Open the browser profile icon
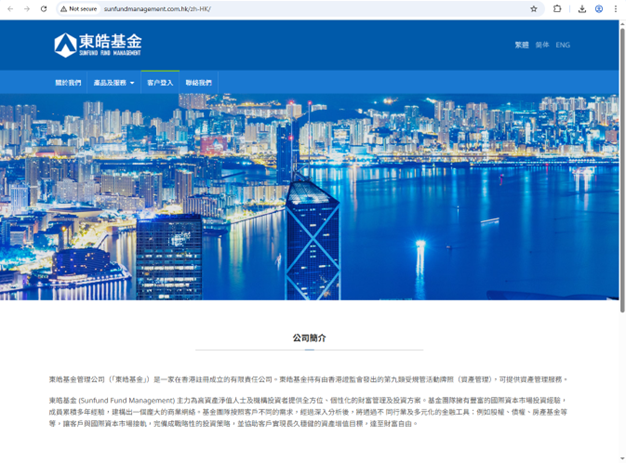The width and height of the screenshot is (626, 463). [599, 8]
